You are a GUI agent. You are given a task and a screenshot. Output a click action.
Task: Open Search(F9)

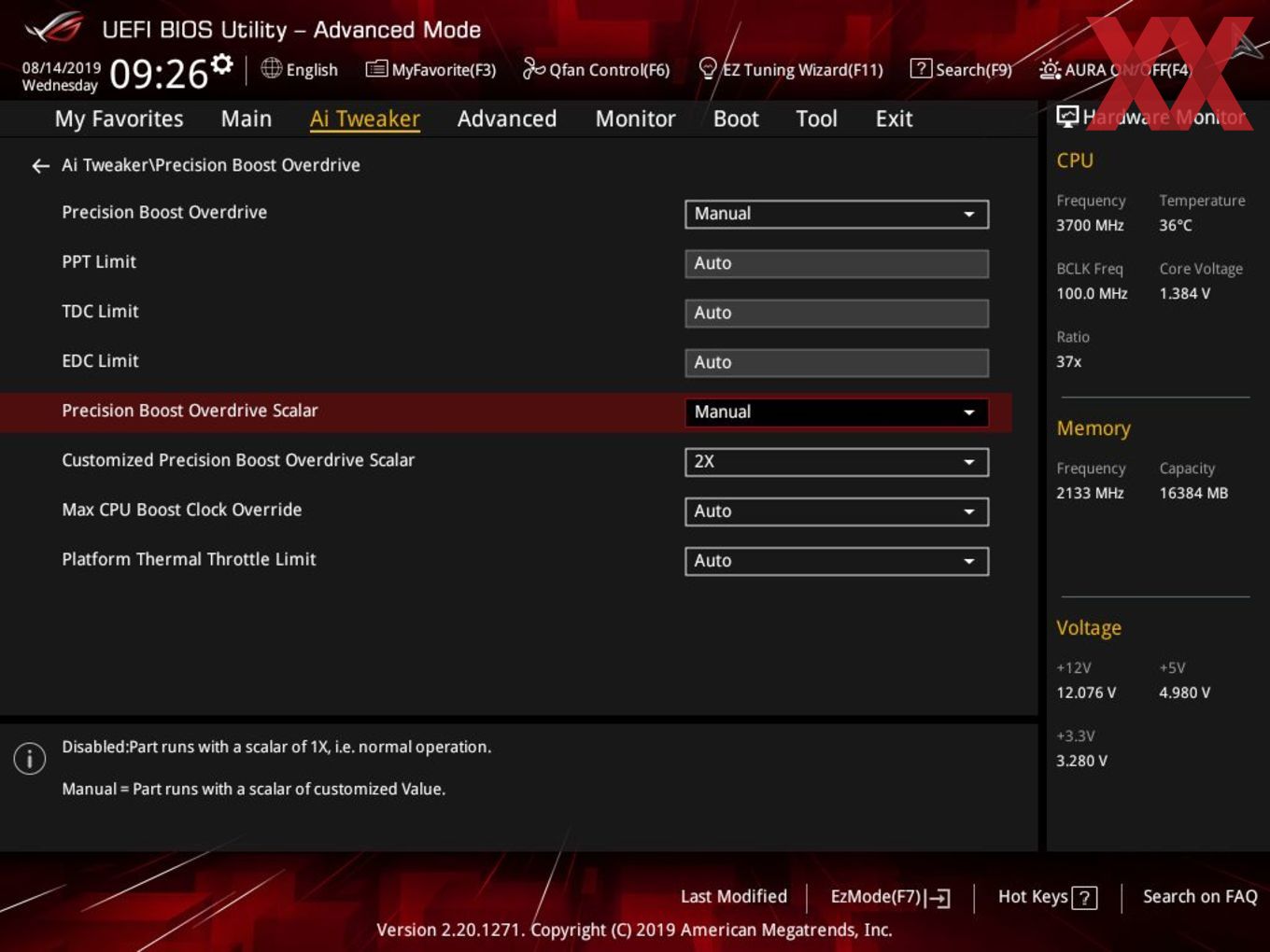coord(961,69)
